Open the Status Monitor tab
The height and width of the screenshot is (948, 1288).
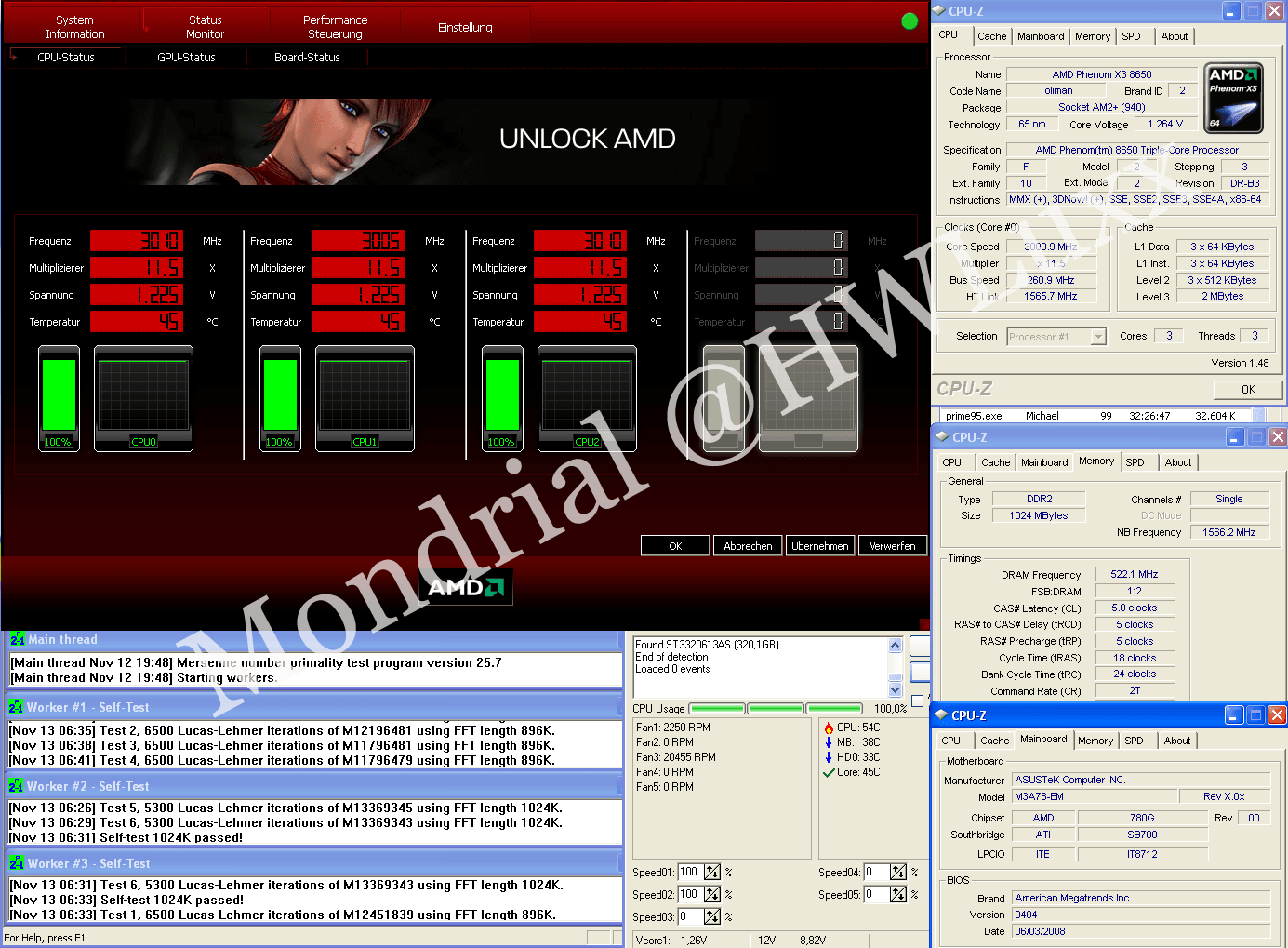coord(206,27)
